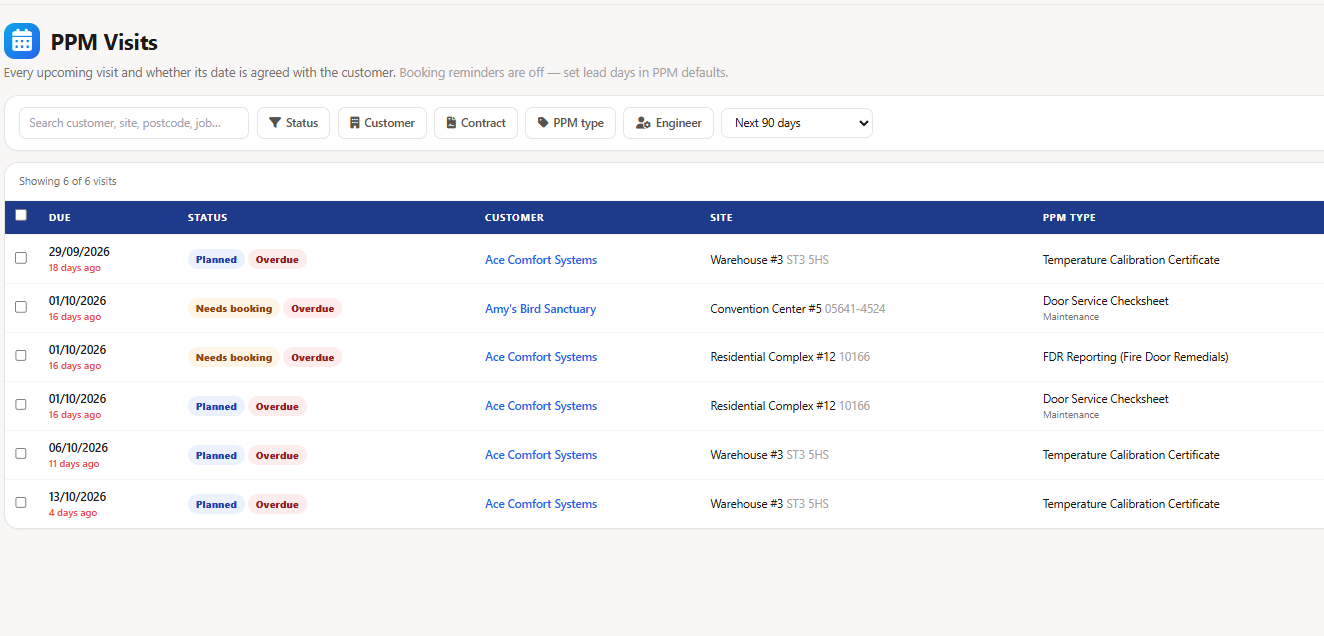Click Temperature Calibration Certificate on 06/10/2026 row
Viewport: 1324px width, 636px height.
(1131, 455)
